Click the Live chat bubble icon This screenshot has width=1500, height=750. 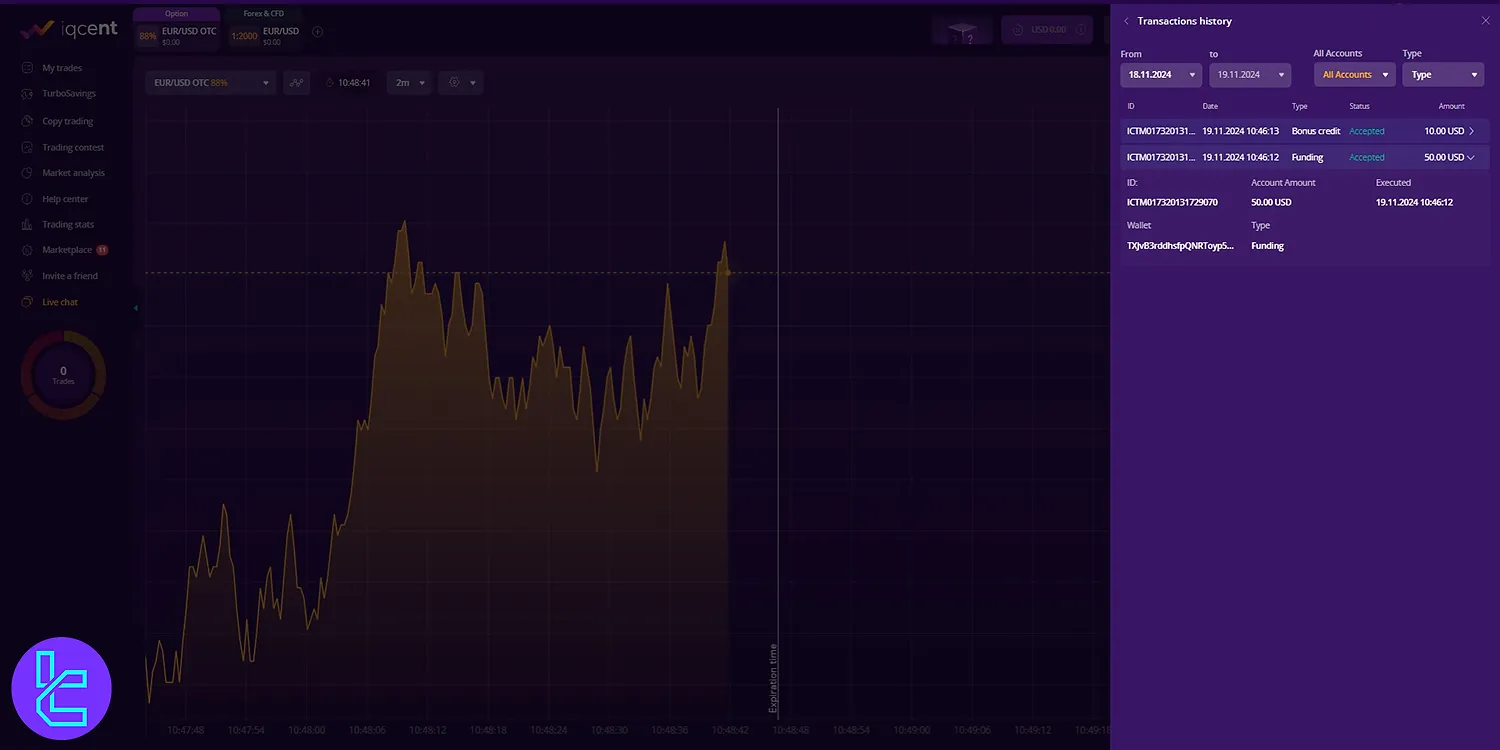click(27, 302)
